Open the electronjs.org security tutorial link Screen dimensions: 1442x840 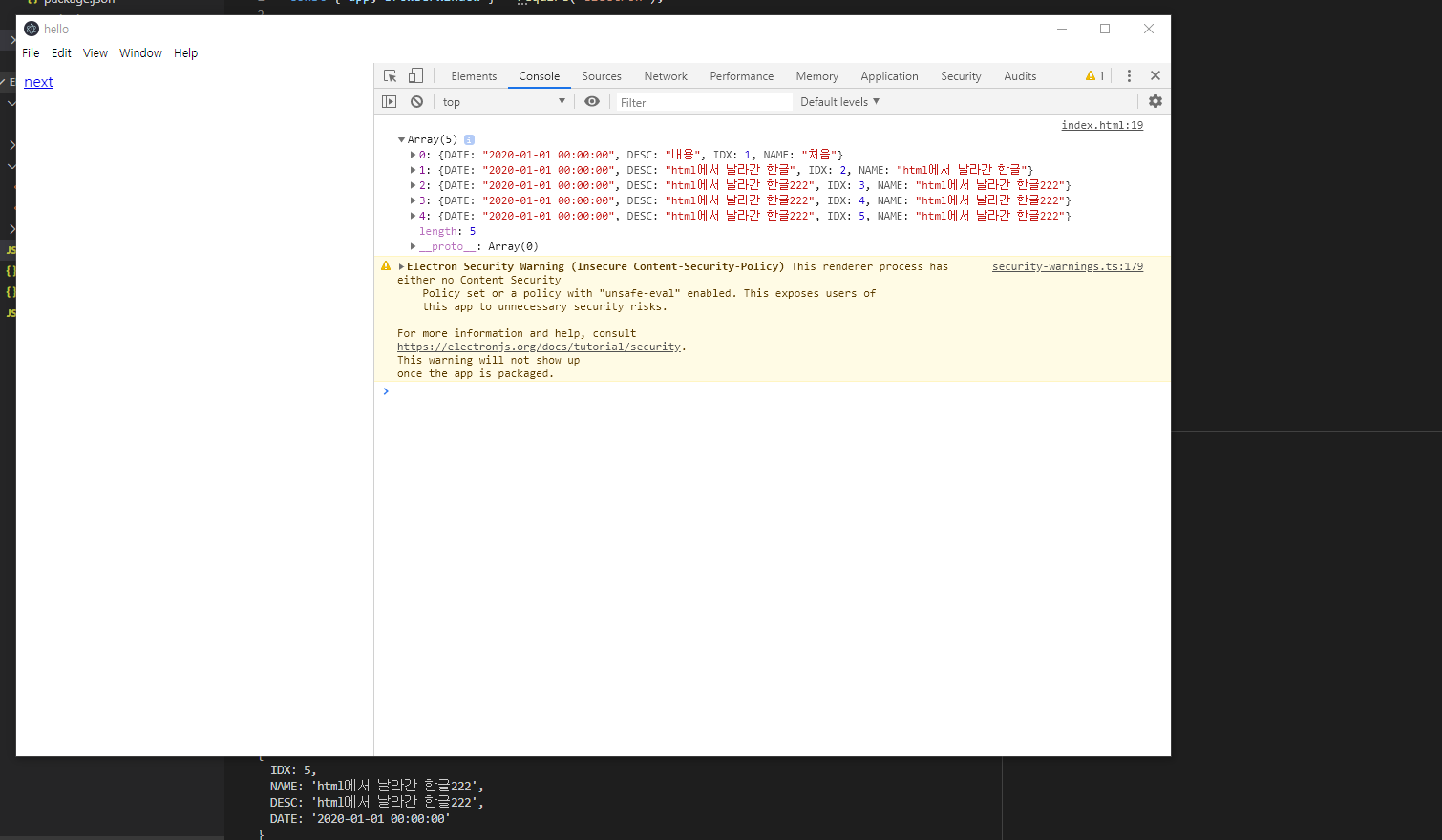point(540,347)
